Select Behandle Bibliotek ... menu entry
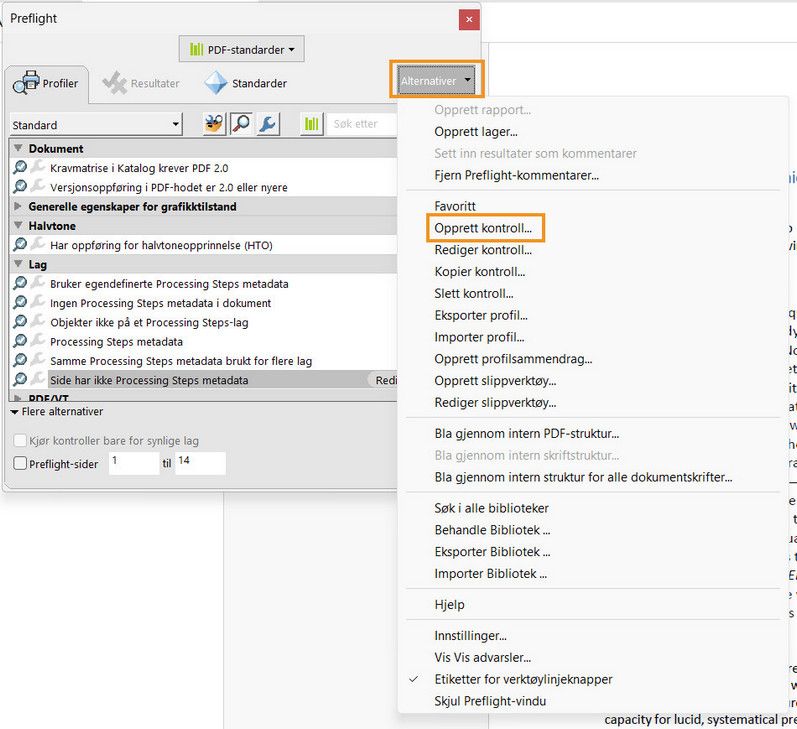This screenshot has height=729, width=797. [492, 530]
